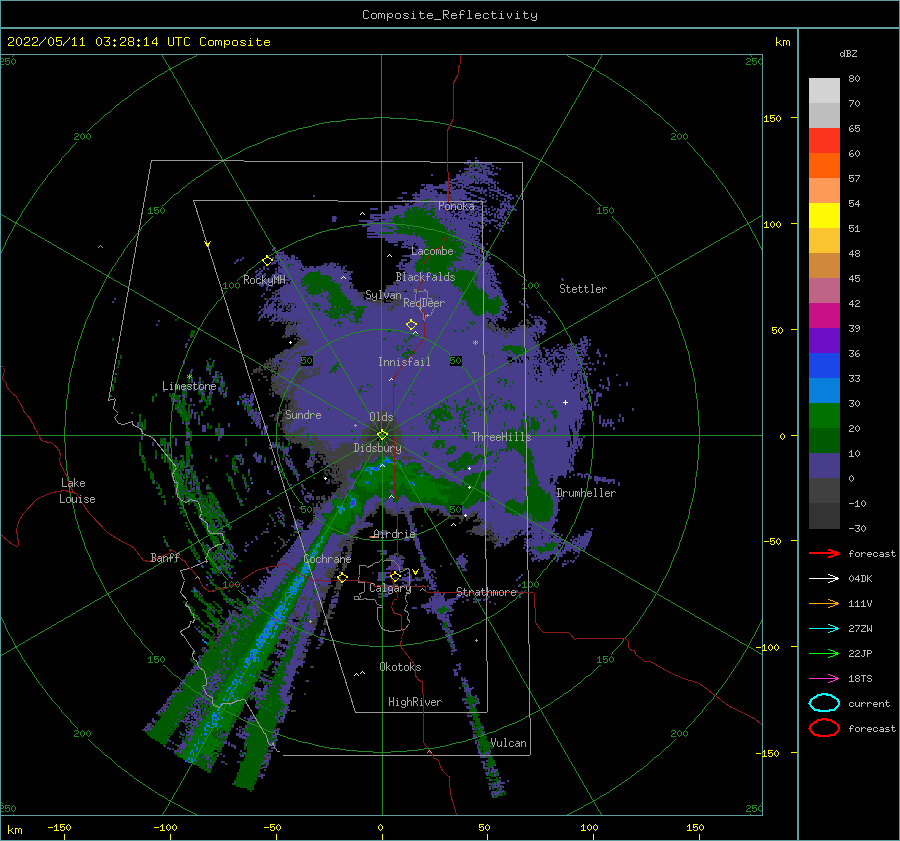Click the Limestone label on map
Image resolution: width=900 pixels, height=841 pixels.
tap(189, 386)
